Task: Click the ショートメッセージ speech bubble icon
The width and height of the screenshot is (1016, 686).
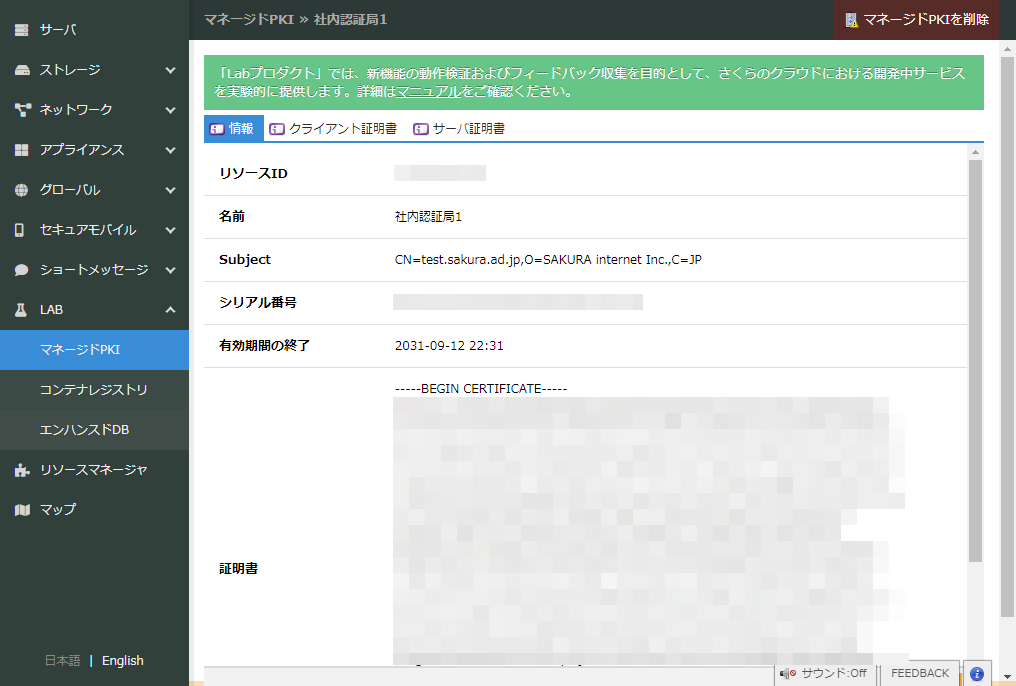Action: pos(21,270)
